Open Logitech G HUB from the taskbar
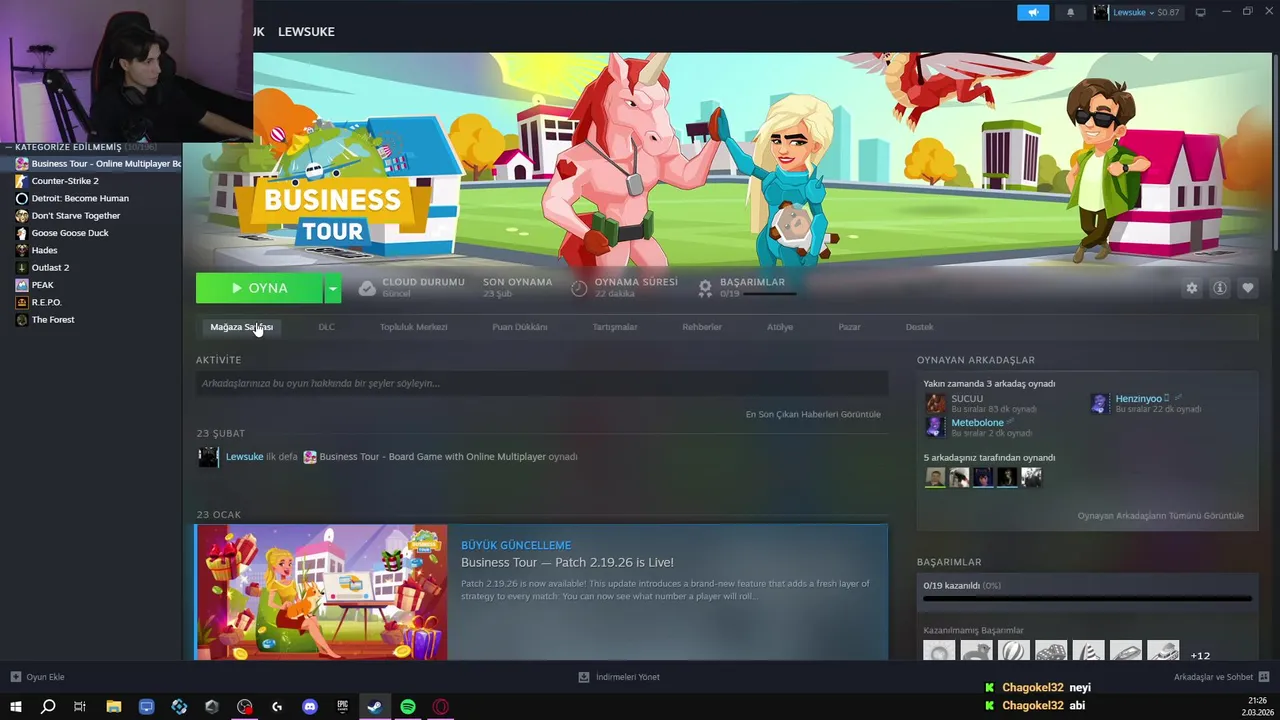The width and height of the screenshot is (1280, 720). click(x=277, y=707)
